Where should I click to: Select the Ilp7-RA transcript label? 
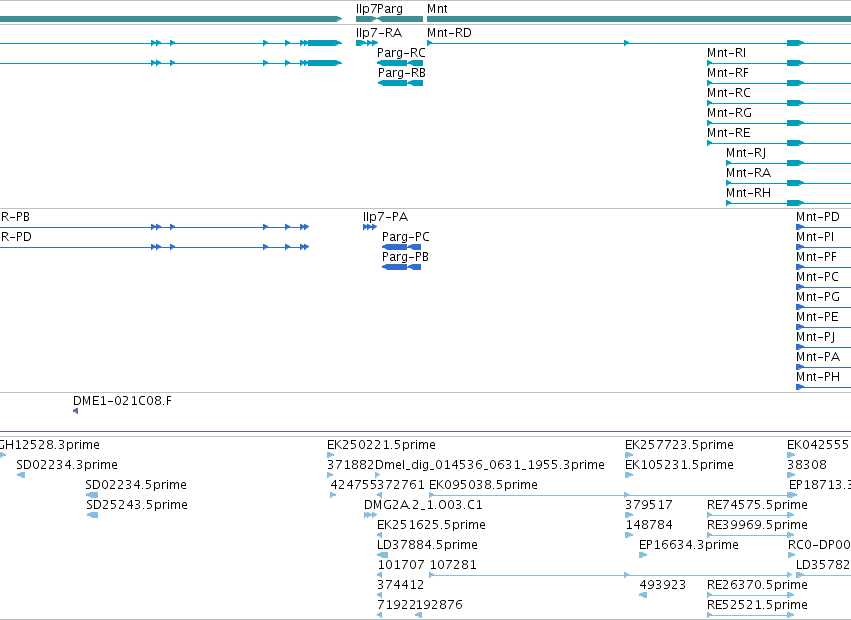pos(379,33)
